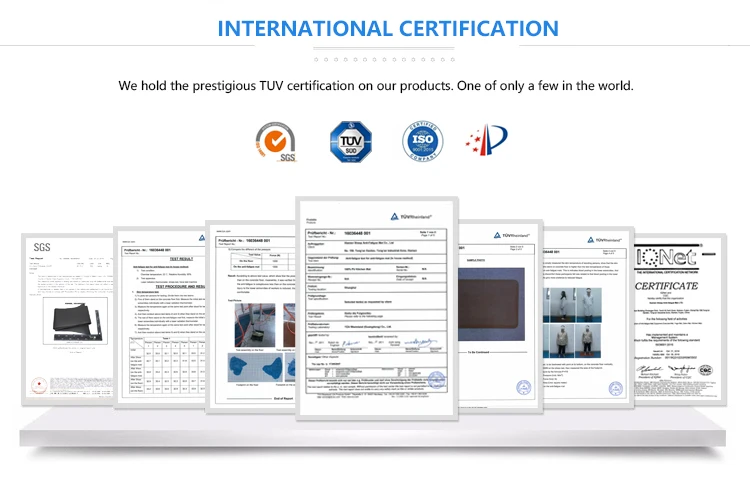This screenshot has height=477, width=750.
Task: Open the SGS test report document thumbnail
Action: (67, 319)
